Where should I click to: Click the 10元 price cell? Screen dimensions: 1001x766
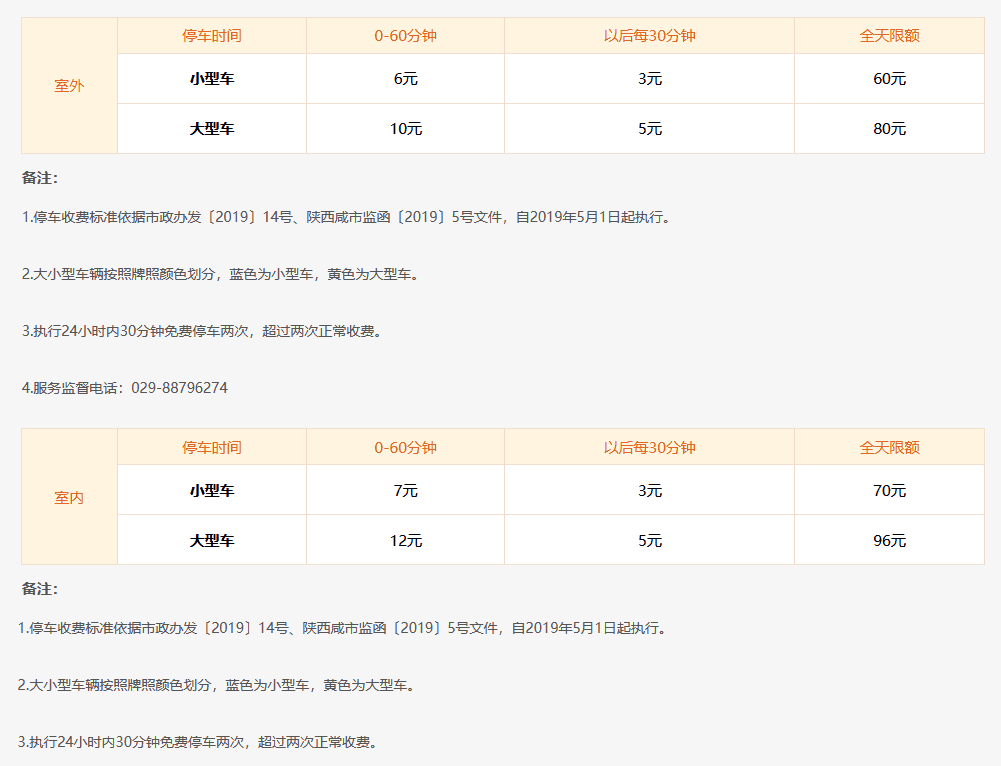point(405,128)
